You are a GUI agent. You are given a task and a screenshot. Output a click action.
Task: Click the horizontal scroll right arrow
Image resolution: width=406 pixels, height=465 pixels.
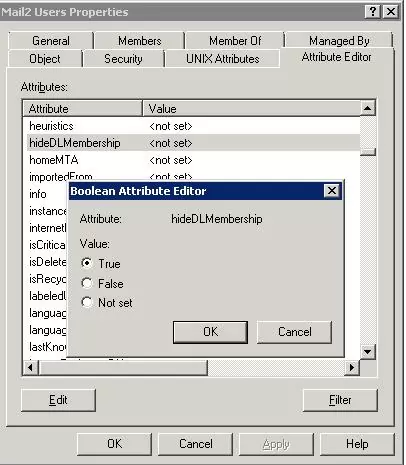pos(352,368)
